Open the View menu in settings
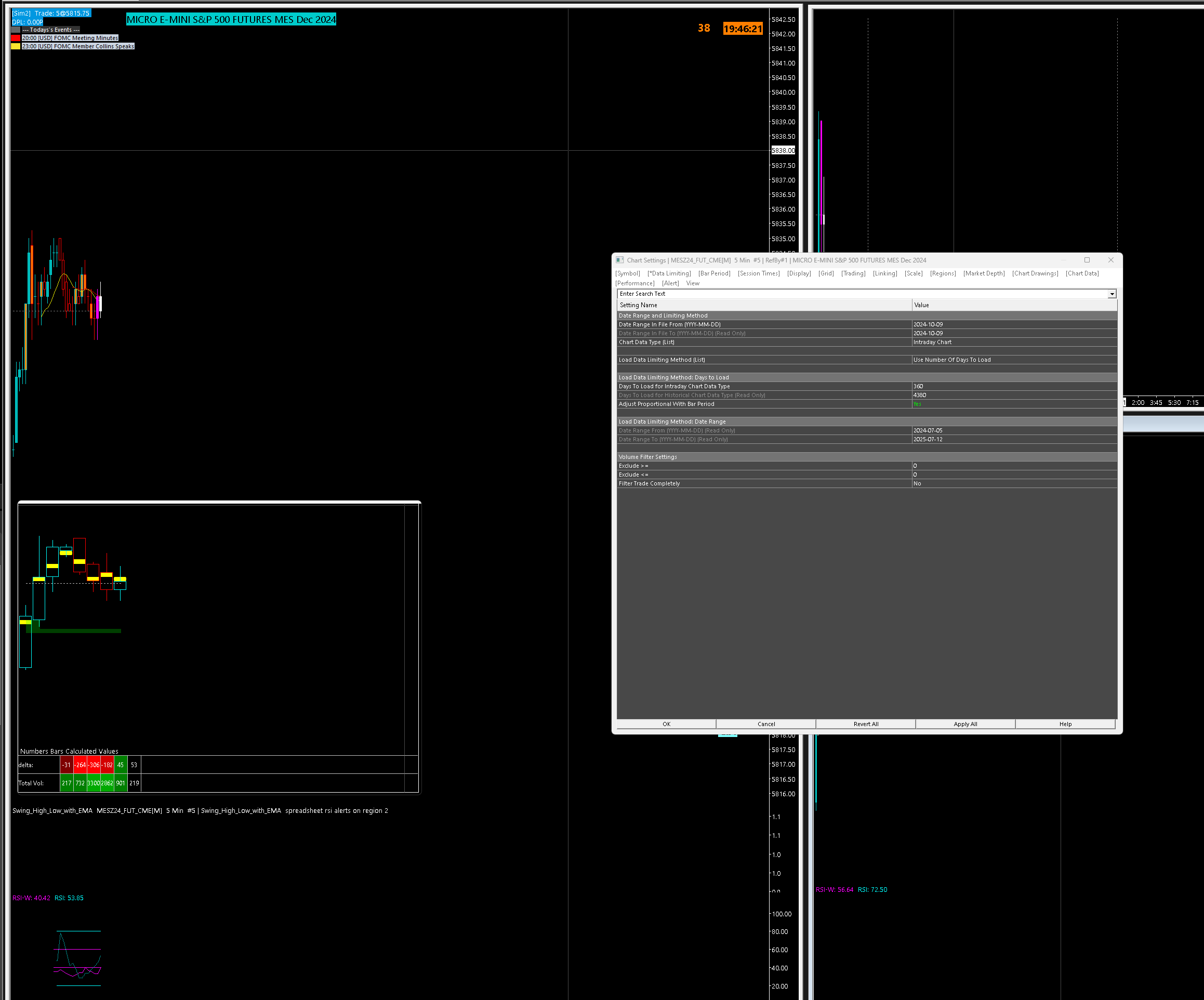This screenshot has height=1000, width=1204. click(x=693, y=283)
